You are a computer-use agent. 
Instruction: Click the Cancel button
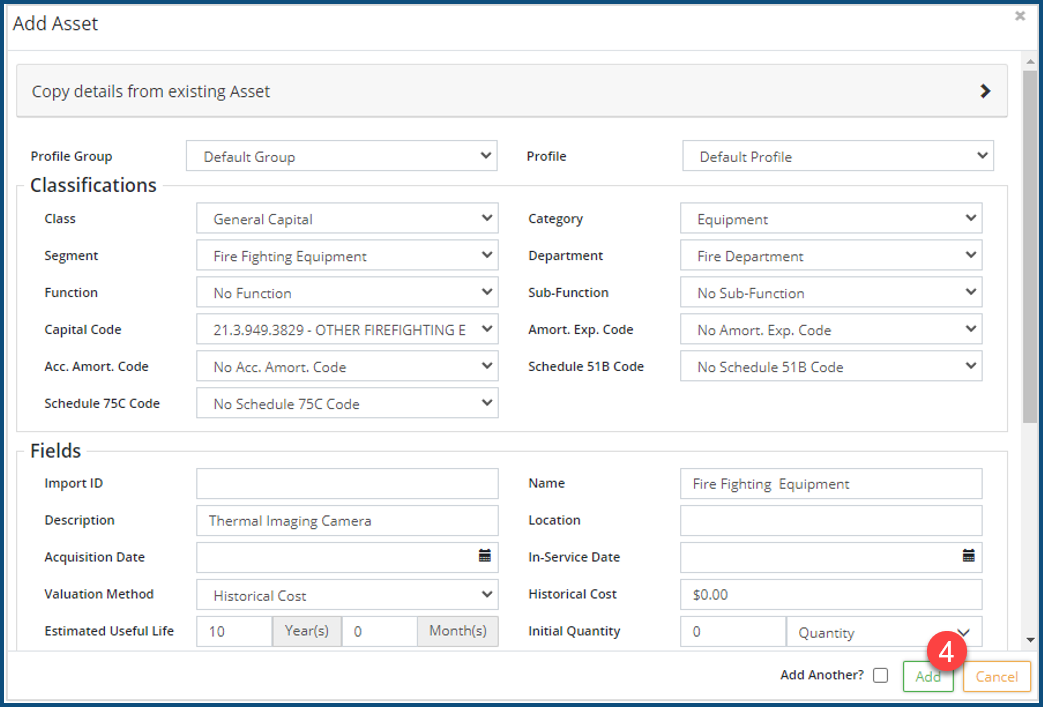(996, 677)
